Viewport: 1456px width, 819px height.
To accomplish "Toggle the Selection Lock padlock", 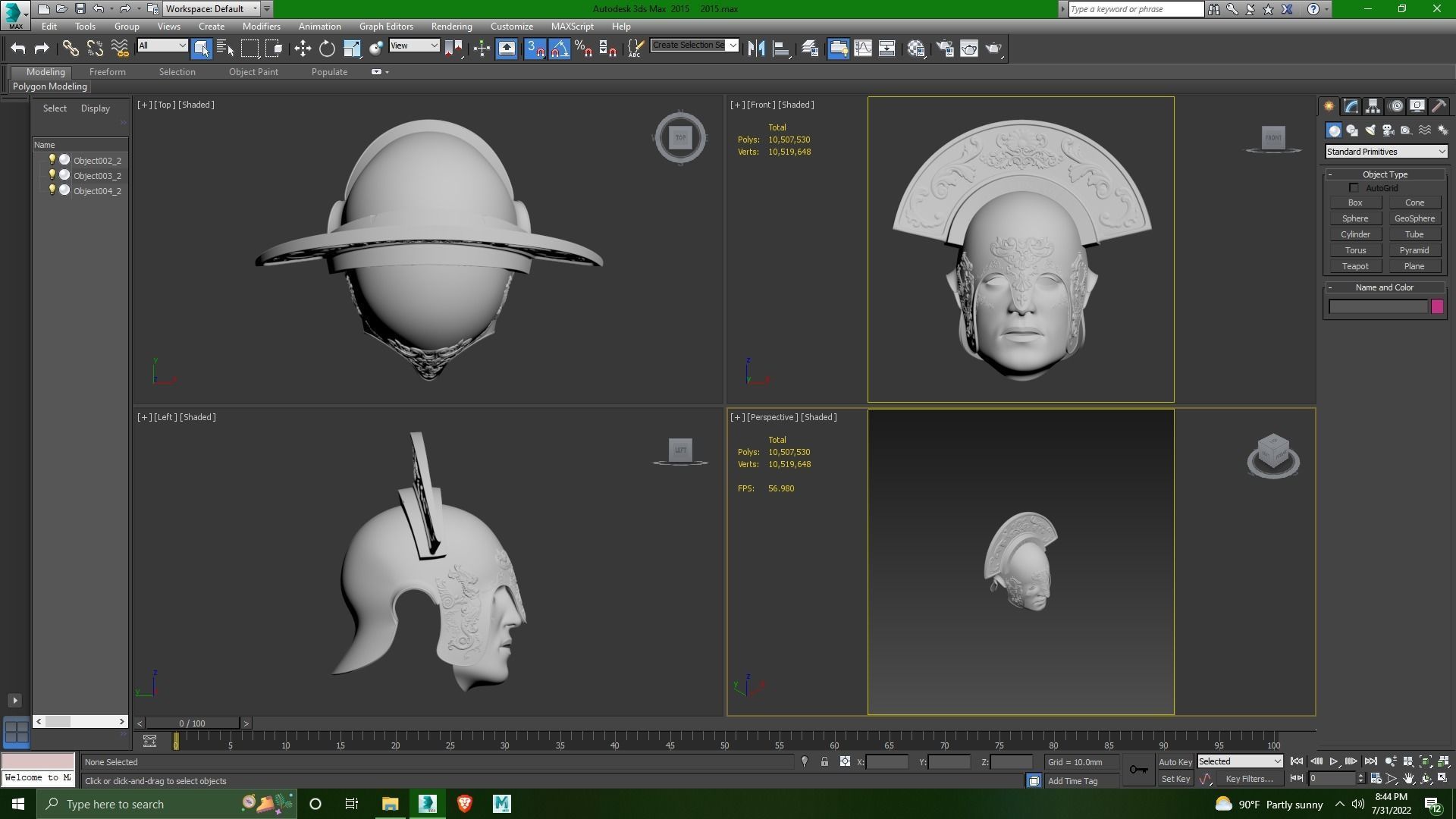I will [824, 762].
